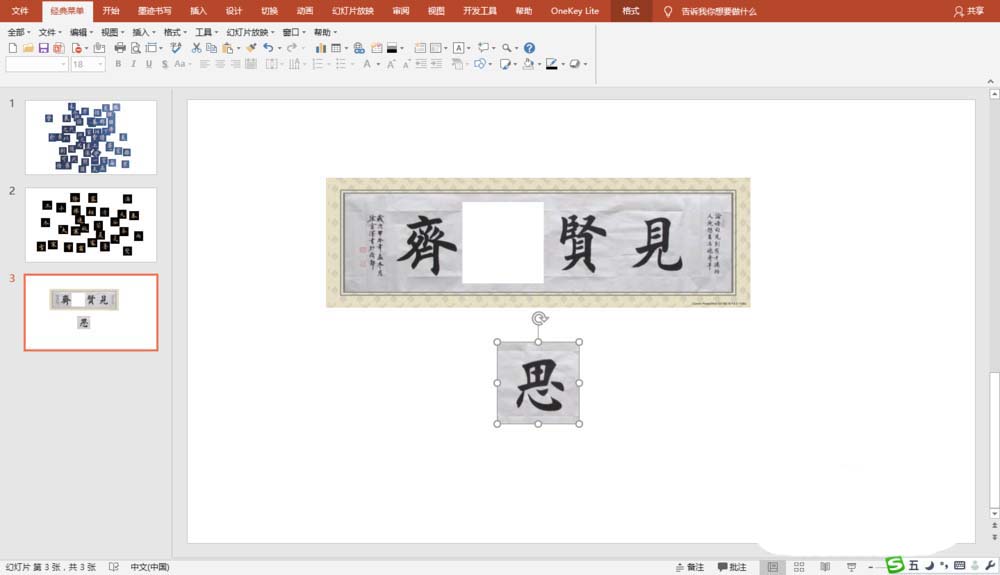Viewport: 1000px width, 575px height.
Task: Open the 备注 notes pane
Action: tap(689, 567)
